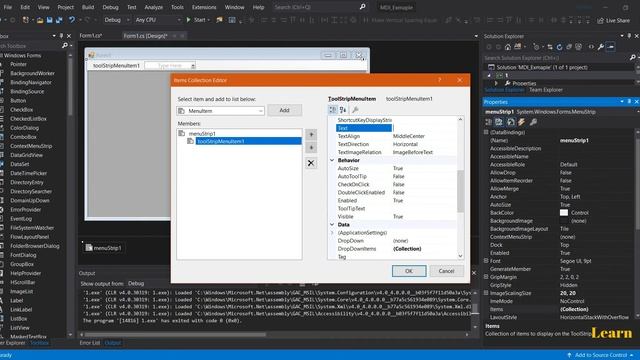Click OK button in Items Collection Editor
Viewport: 640px width, 360px height.
[409, 271]
